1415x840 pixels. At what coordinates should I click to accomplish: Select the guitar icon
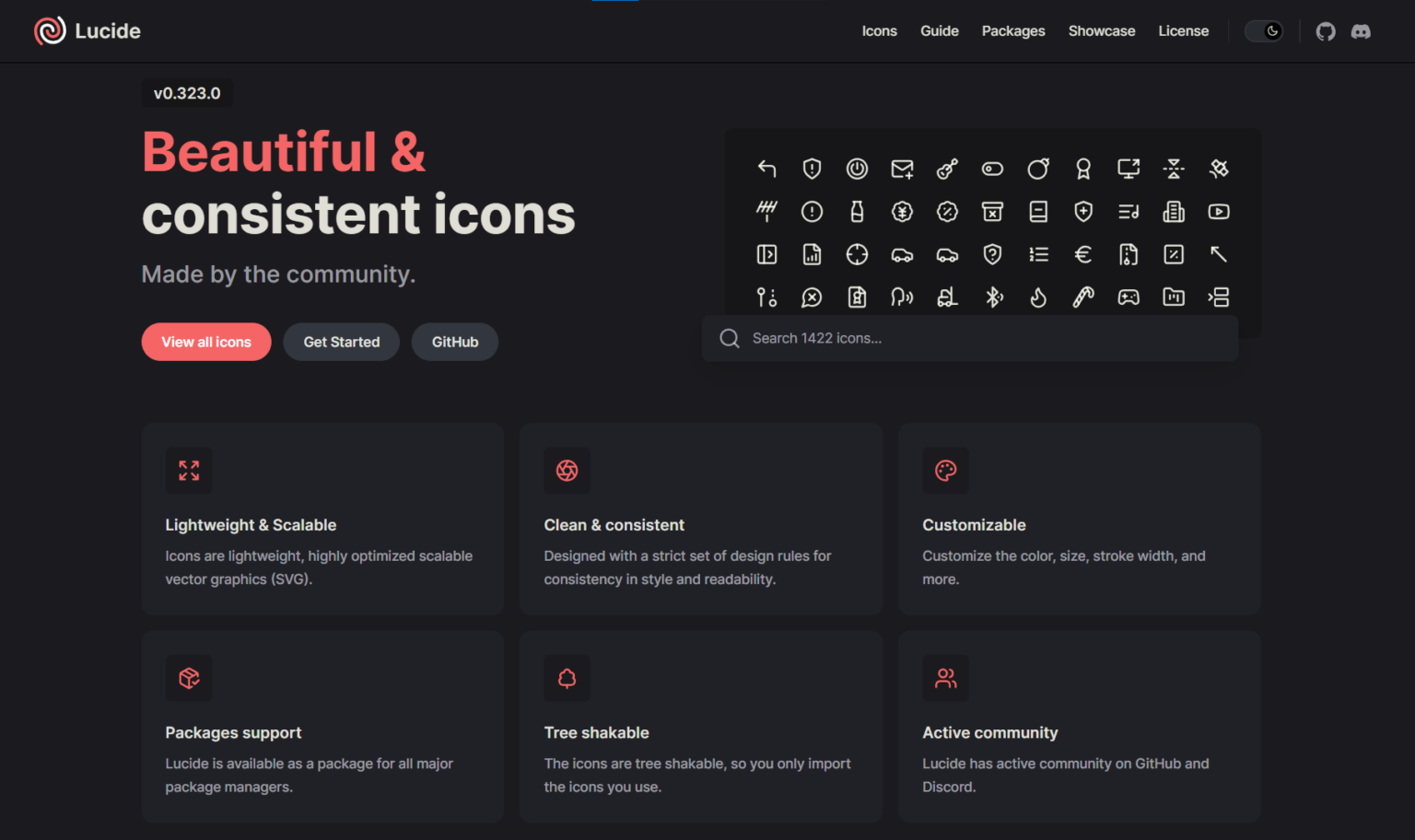pyautogui.click(x=947, y=169)
